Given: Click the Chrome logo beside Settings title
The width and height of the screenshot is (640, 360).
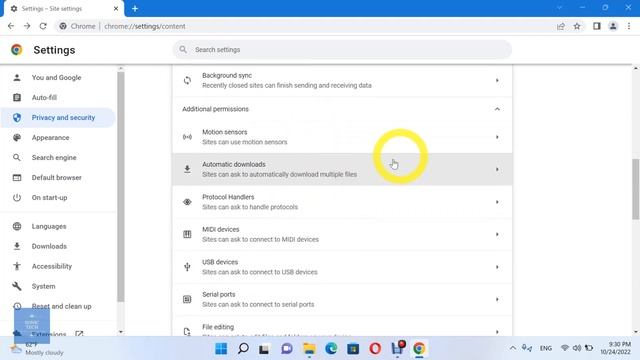Looking at the screenshot, I should pyautogui.click(x=17, y=50).
